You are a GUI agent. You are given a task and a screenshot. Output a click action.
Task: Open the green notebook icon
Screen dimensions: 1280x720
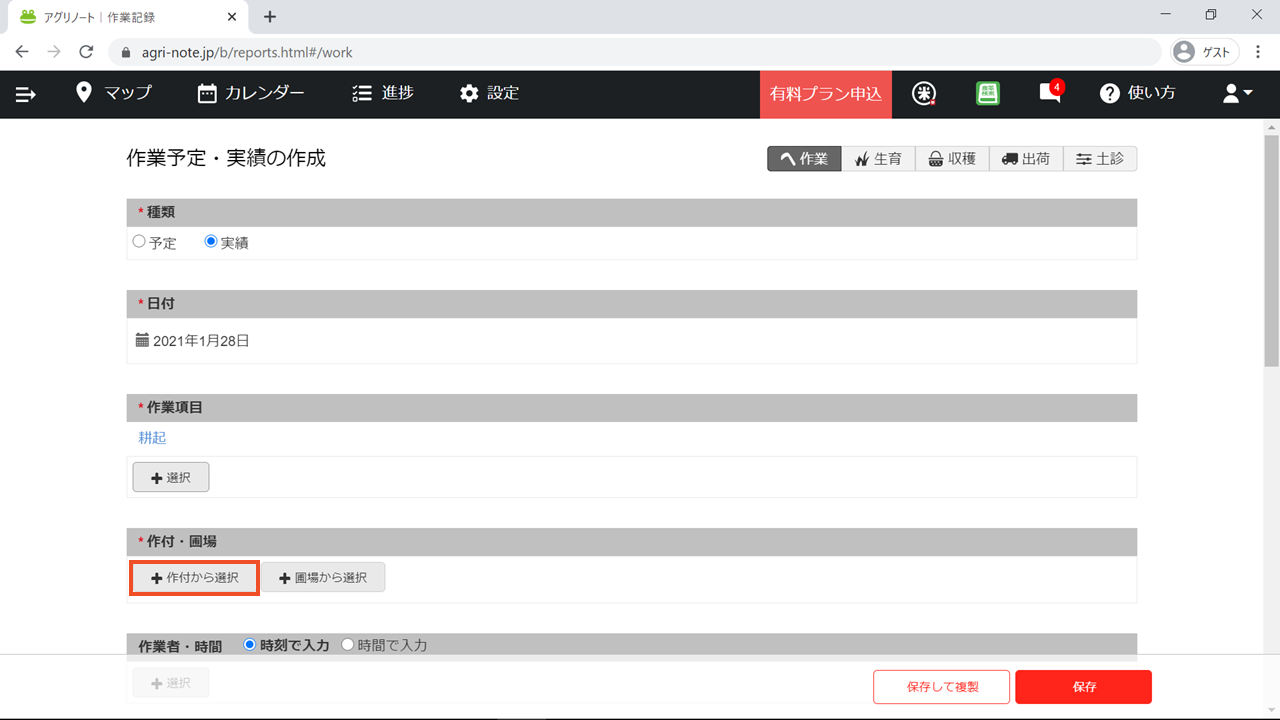tap(988, 93)
